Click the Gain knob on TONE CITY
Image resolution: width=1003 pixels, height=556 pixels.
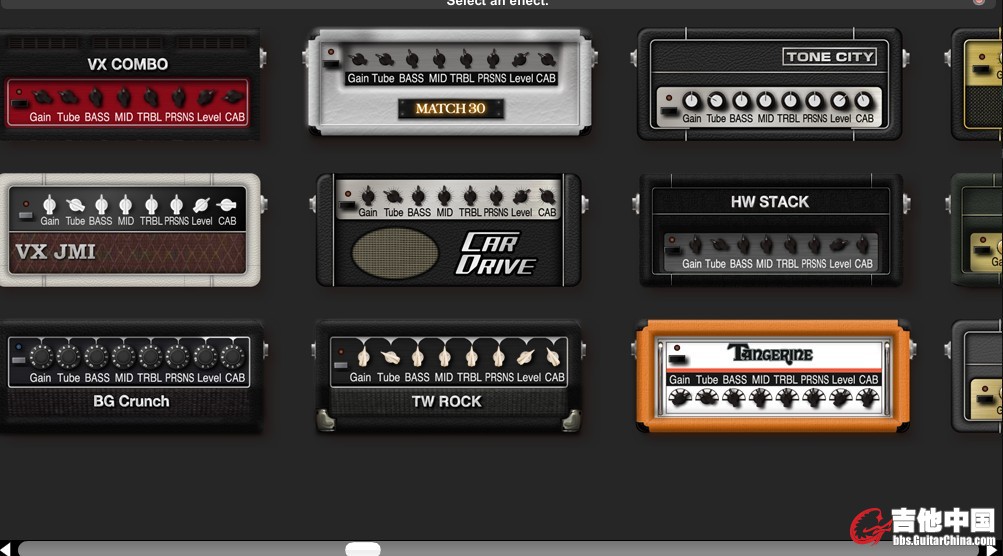click(691, 101)
